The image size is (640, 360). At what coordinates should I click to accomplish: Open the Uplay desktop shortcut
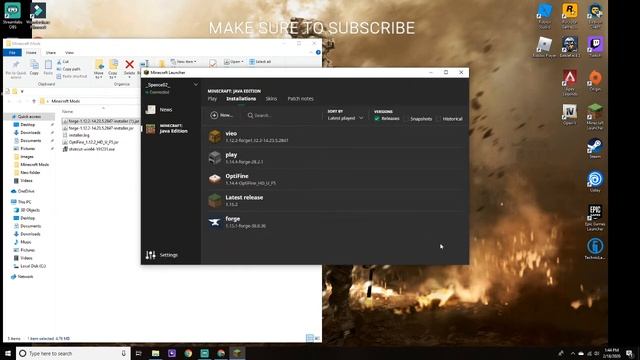point(595,182)
